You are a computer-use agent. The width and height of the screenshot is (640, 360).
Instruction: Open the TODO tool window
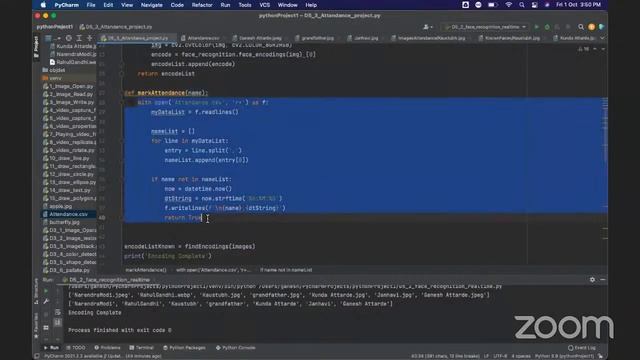pyautogui.click(x=76, y=348)
